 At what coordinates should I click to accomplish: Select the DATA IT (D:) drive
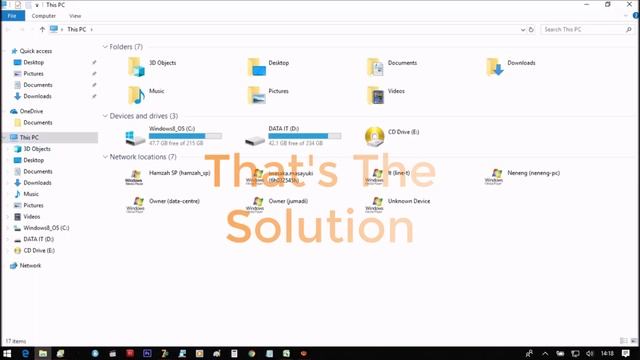tap(293, 136)
